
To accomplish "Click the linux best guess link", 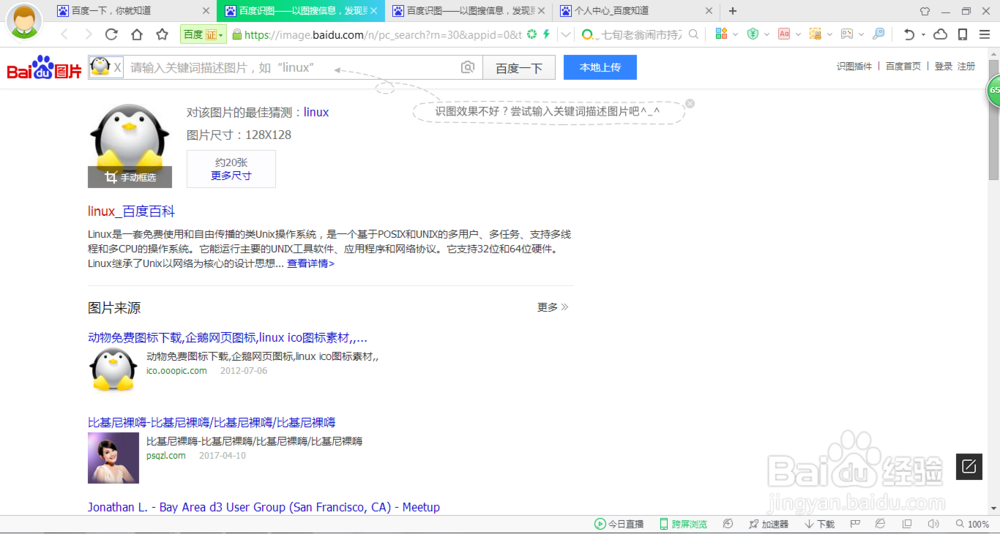I will (x=316, y=112).
